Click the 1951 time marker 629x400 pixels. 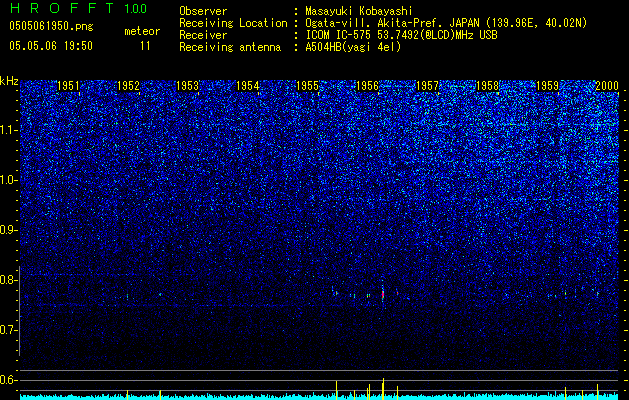[x=68, y=86]
